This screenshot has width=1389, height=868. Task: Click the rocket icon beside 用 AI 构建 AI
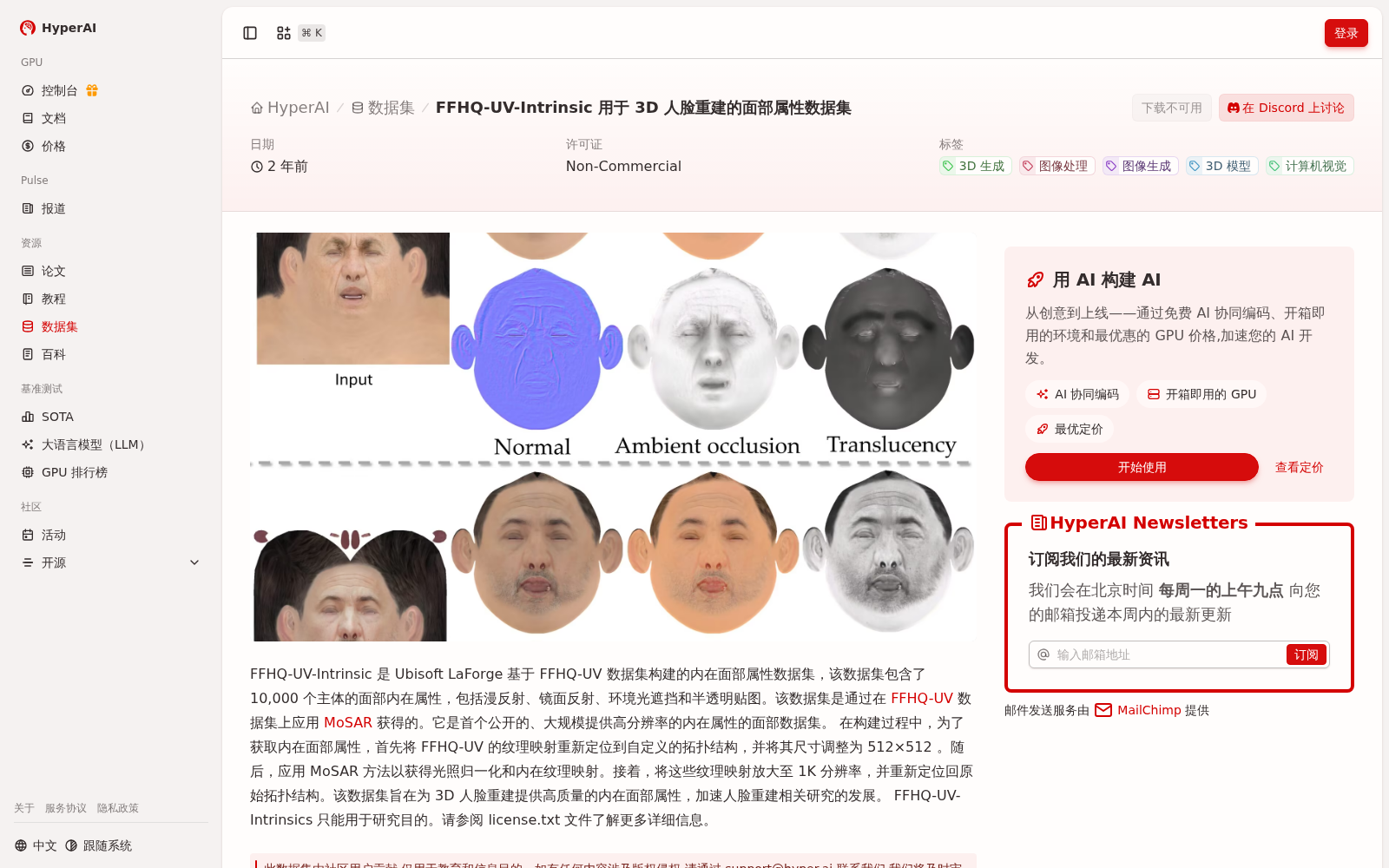pos(1036,279)
